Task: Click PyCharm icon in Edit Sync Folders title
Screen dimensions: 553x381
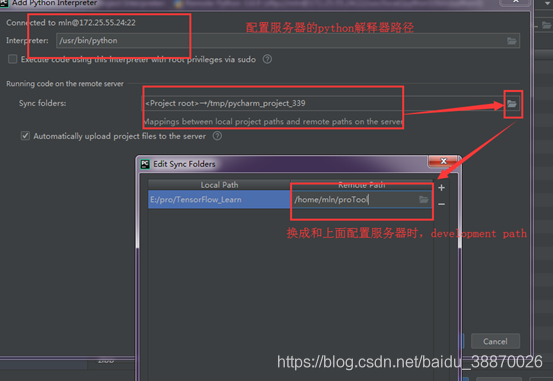Action: pos(145,164)
